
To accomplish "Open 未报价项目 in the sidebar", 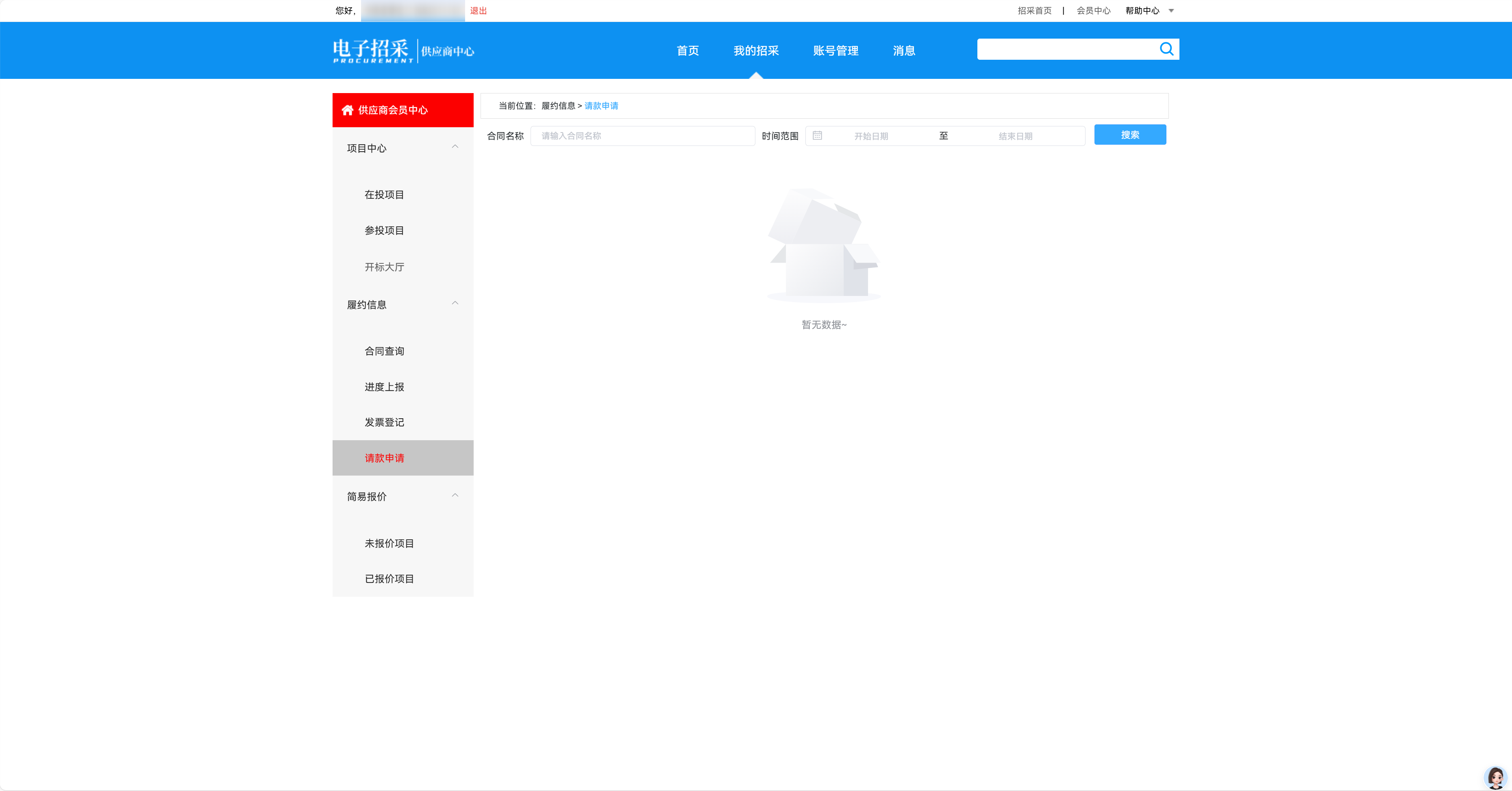I will pos(389,543).
